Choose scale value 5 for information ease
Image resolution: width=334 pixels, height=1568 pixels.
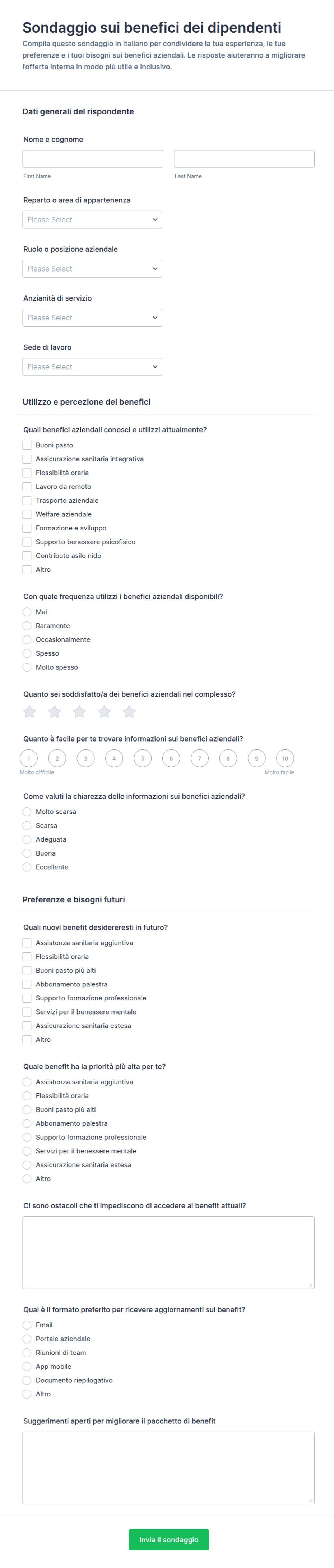point(142,758)
